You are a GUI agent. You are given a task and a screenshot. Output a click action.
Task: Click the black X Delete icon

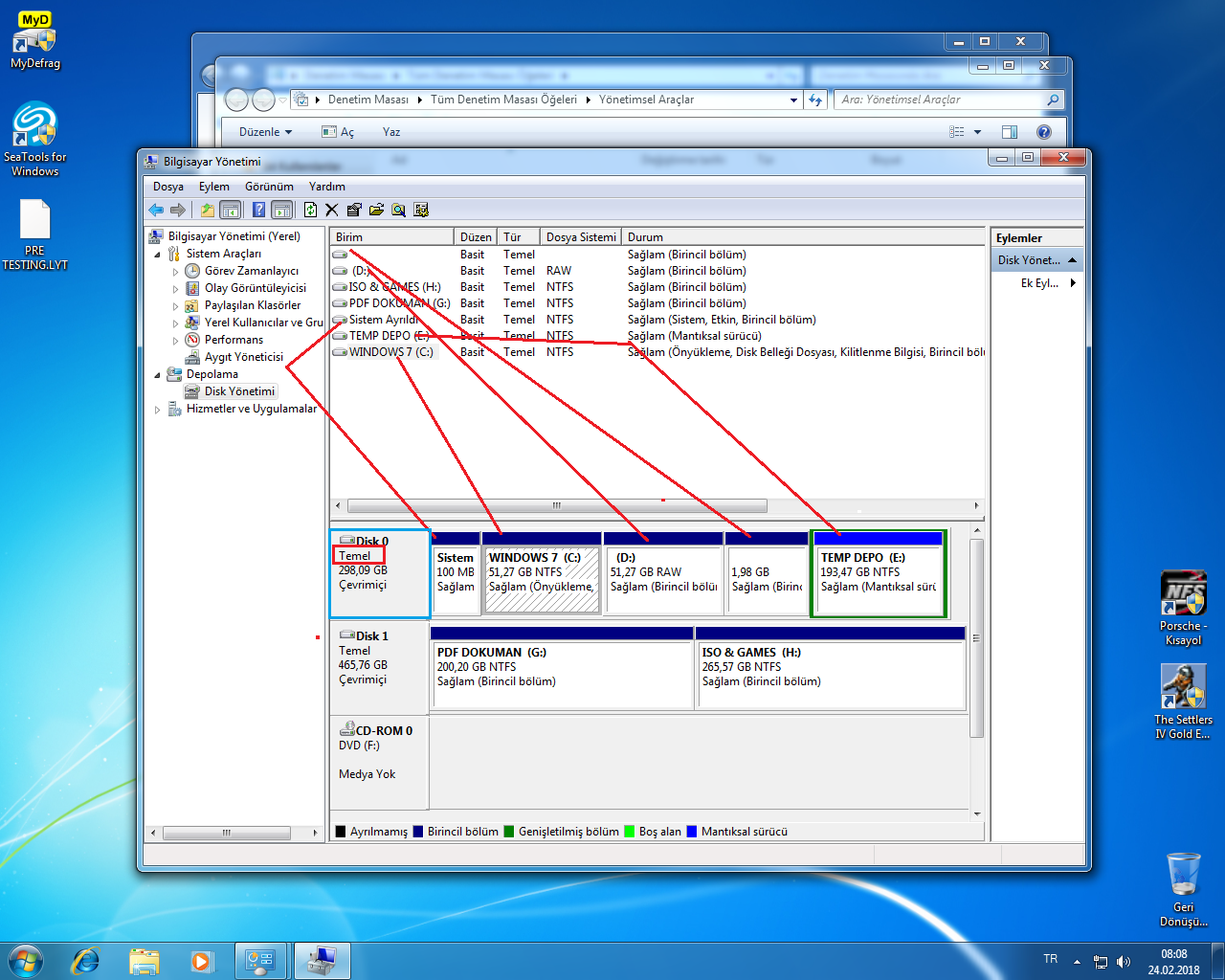coord(332,210)
